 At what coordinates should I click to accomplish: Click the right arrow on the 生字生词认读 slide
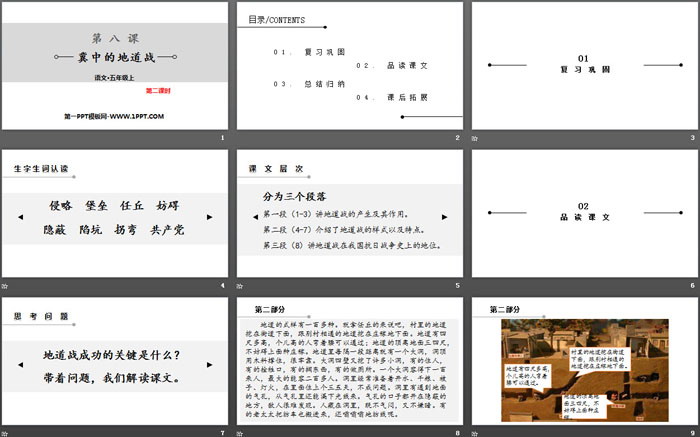coord(213,215)
